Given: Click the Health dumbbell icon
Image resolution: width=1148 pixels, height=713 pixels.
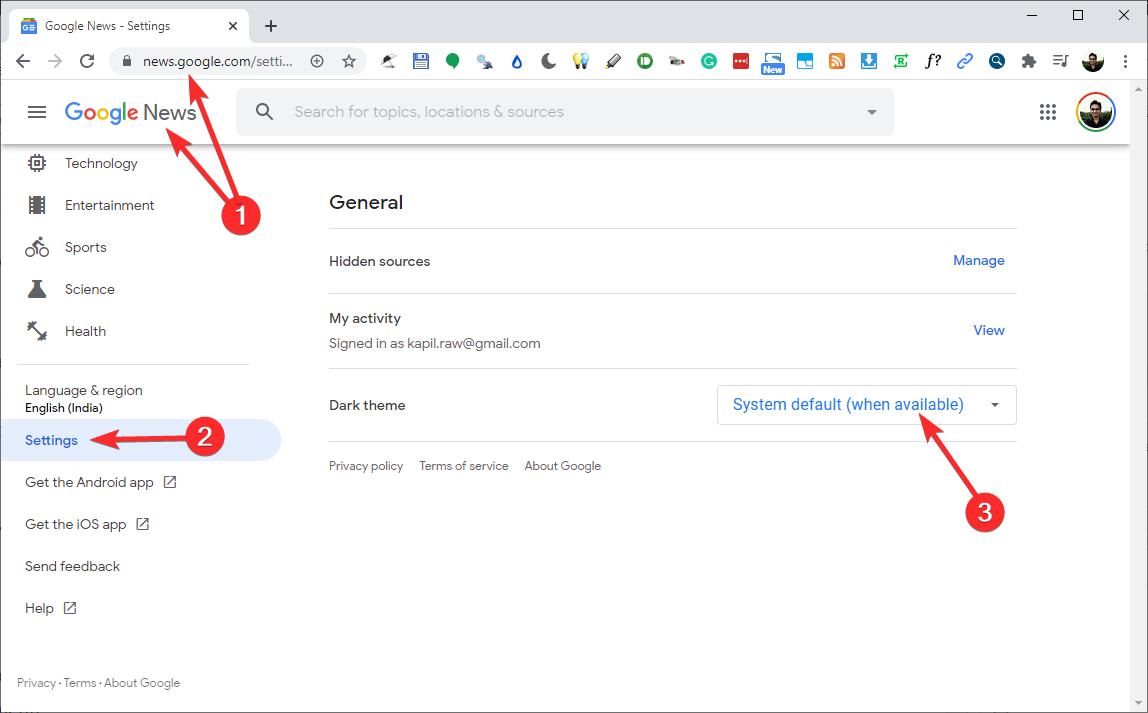Looking at the screenshot, I should tap(37, 331).
